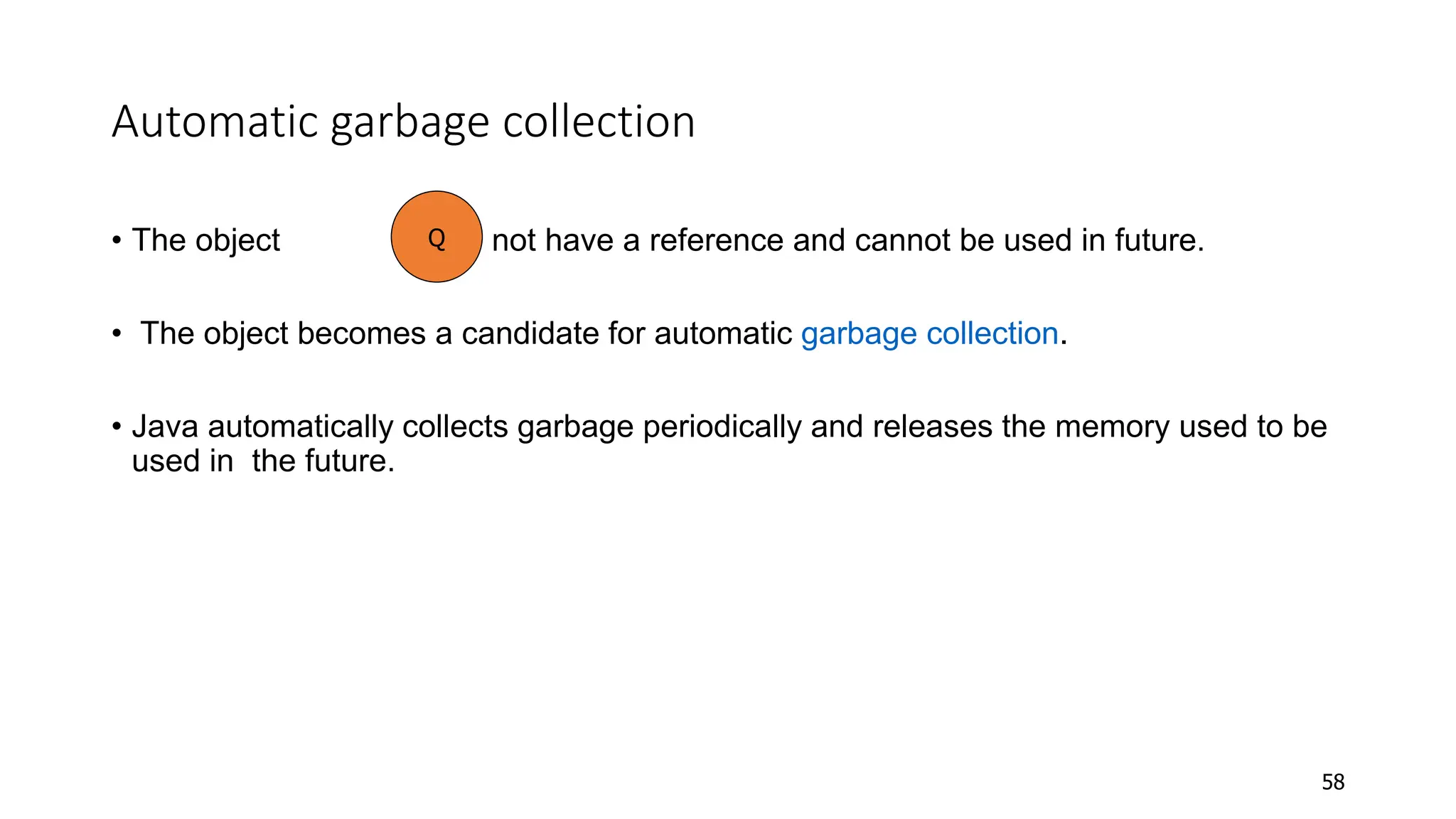Image resolution: width=1456 pixels, height=819 pixels.
Task: Click the phrase cannot be used in future
Action: tap(1029, 240)
